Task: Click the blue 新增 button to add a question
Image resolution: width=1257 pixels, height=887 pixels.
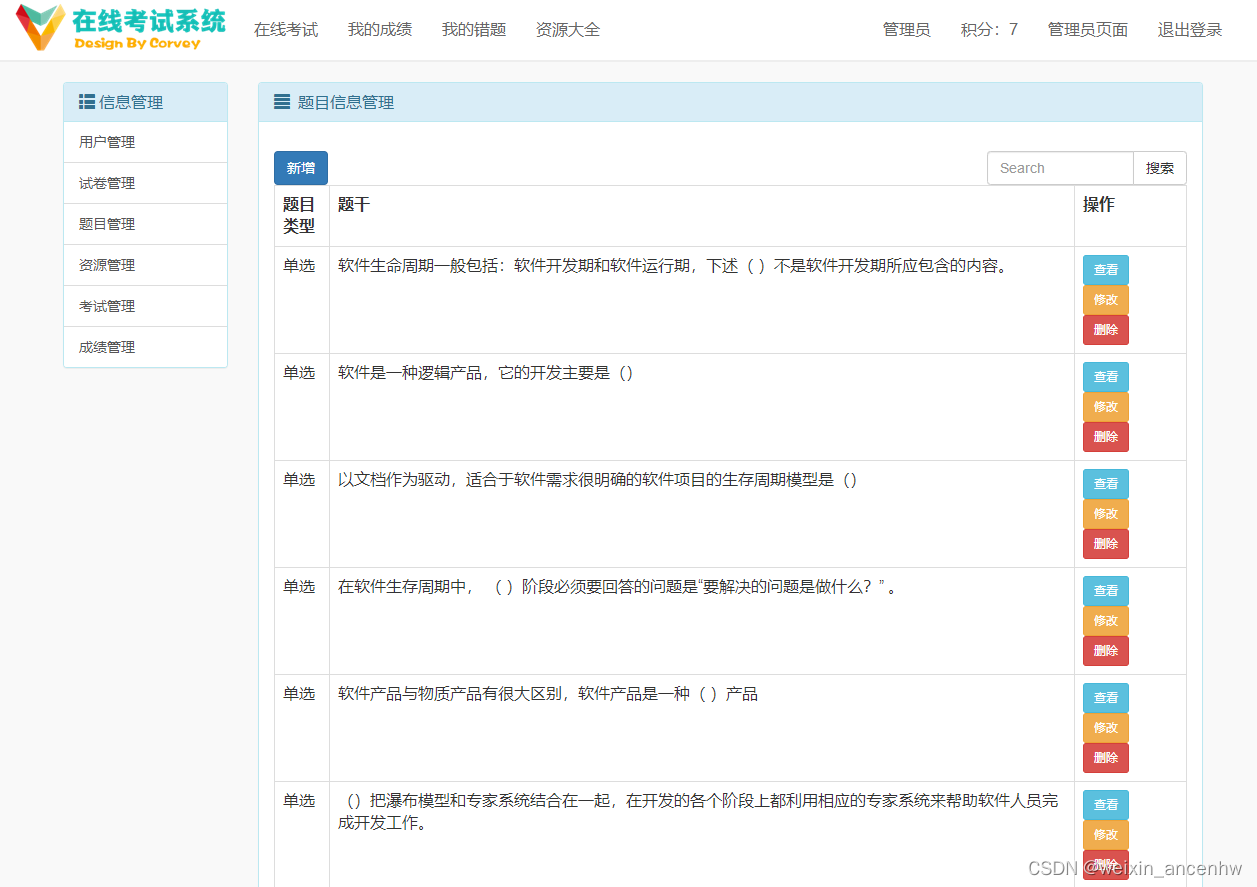Action: pos(300,168)
